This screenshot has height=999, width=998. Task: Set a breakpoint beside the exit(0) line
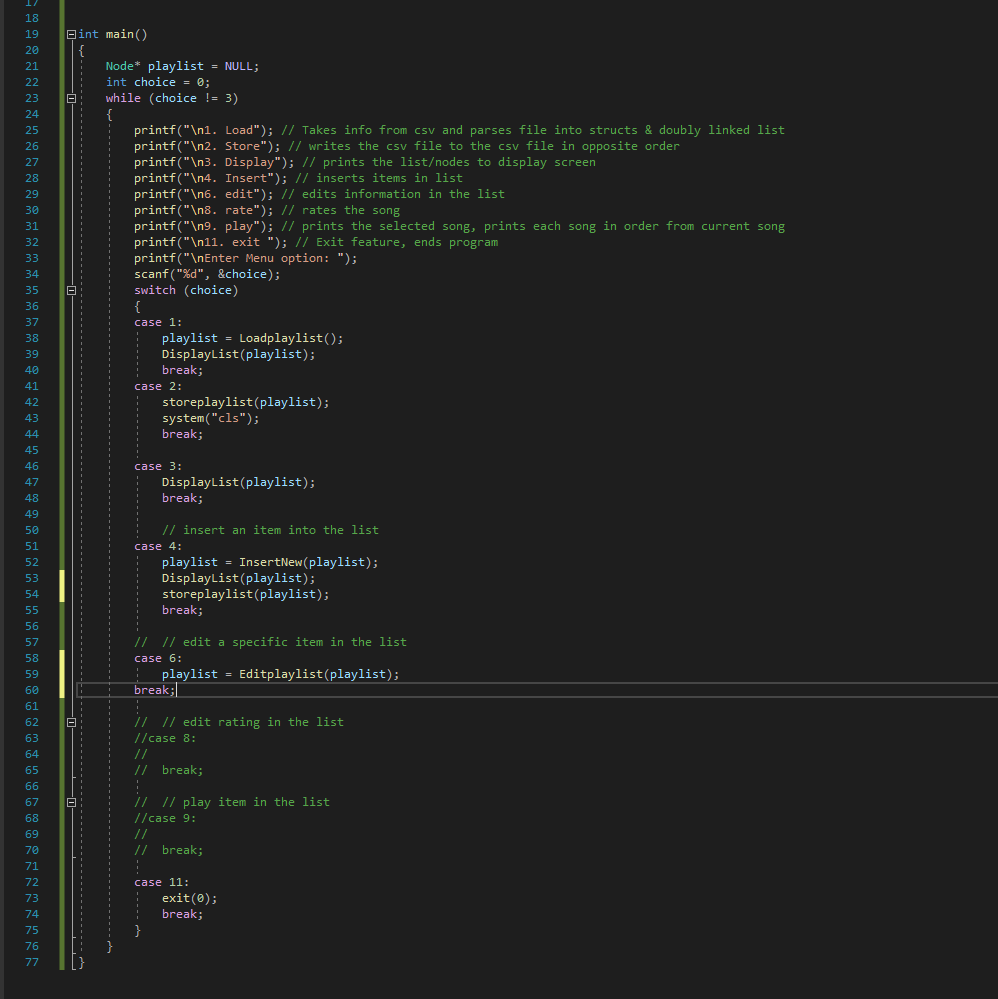(x=10, y=897)
